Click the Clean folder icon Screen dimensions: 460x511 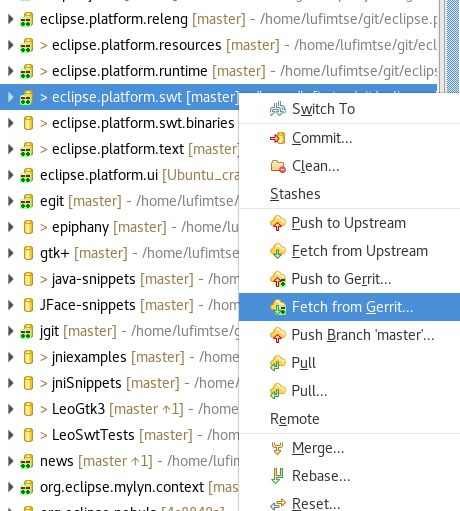point(278,166)
